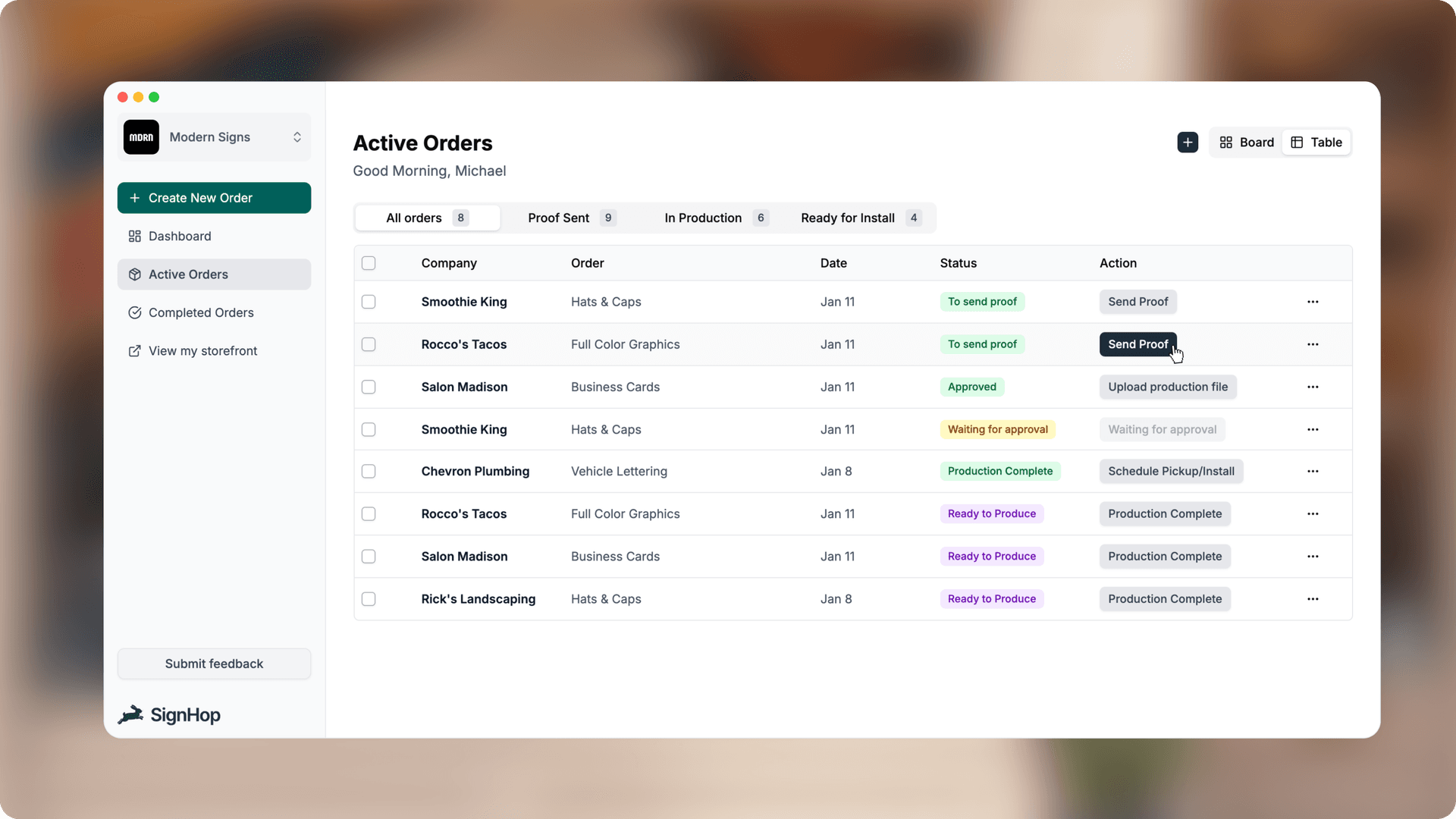The height and width of the screenshot is (819, 1456).
Task: Click the yellow Waiting for approval status badge
Action: [997, 429]
